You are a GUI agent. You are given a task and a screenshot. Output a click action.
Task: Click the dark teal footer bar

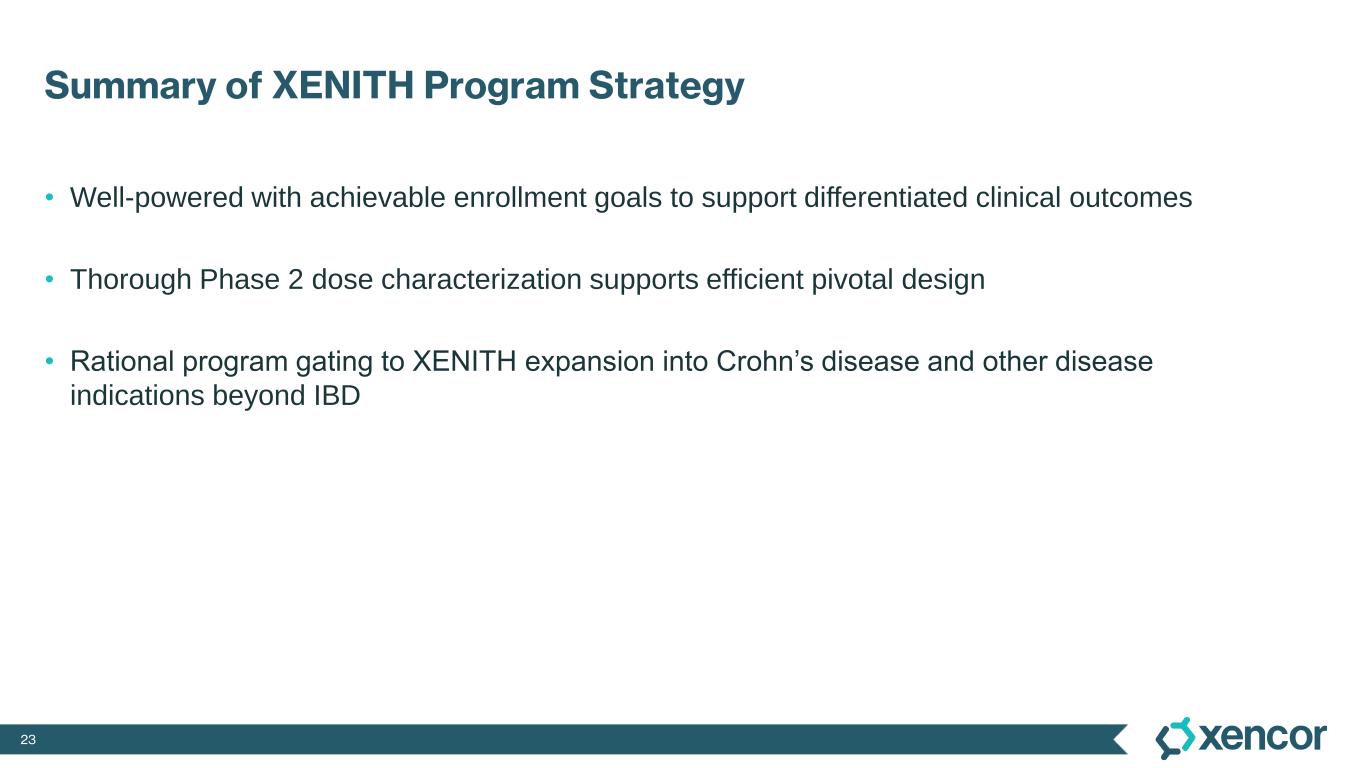[x=560, y=740]
